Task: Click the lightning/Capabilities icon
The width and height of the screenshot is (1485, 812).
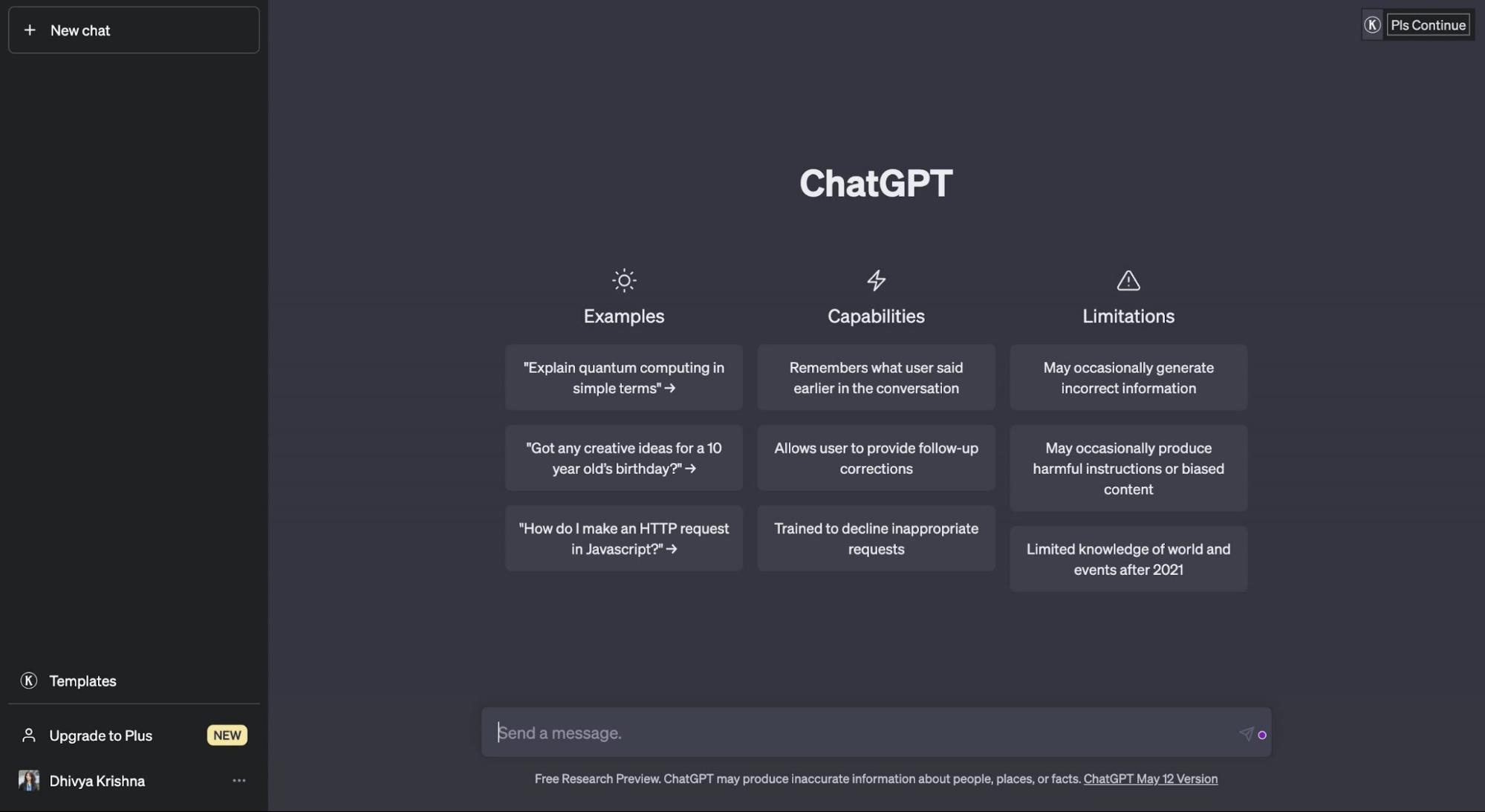Action: [x=876, y=279]
